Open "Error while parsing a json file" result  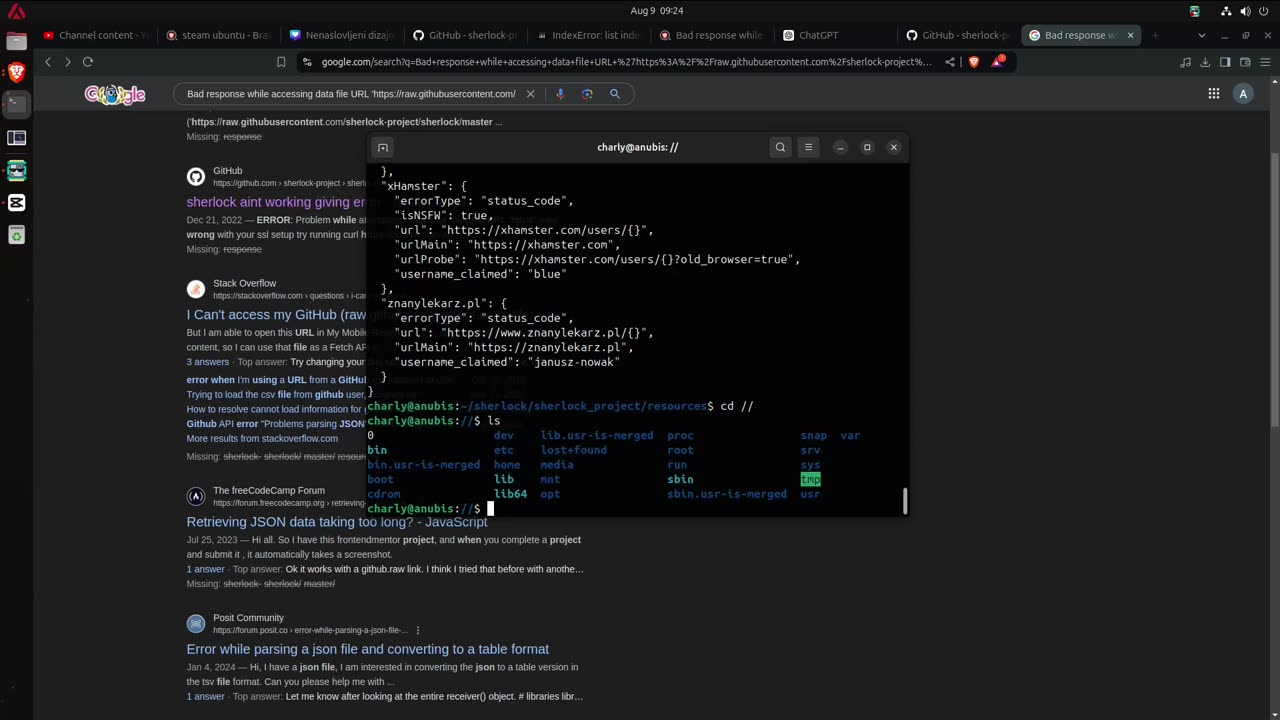click(367, 649)
